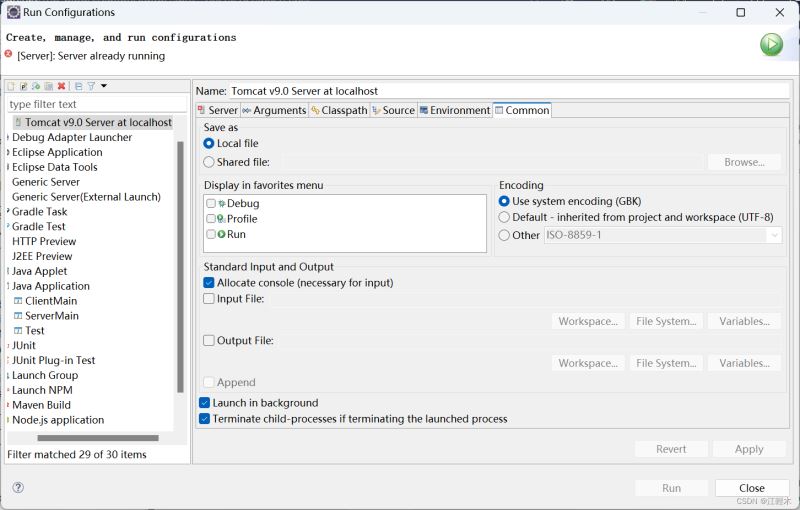This screenshot has width=800, height=510.
Task: Click the vertical scrollbar in configuration list
Action: pyautogui.click(x=180, y=267)
